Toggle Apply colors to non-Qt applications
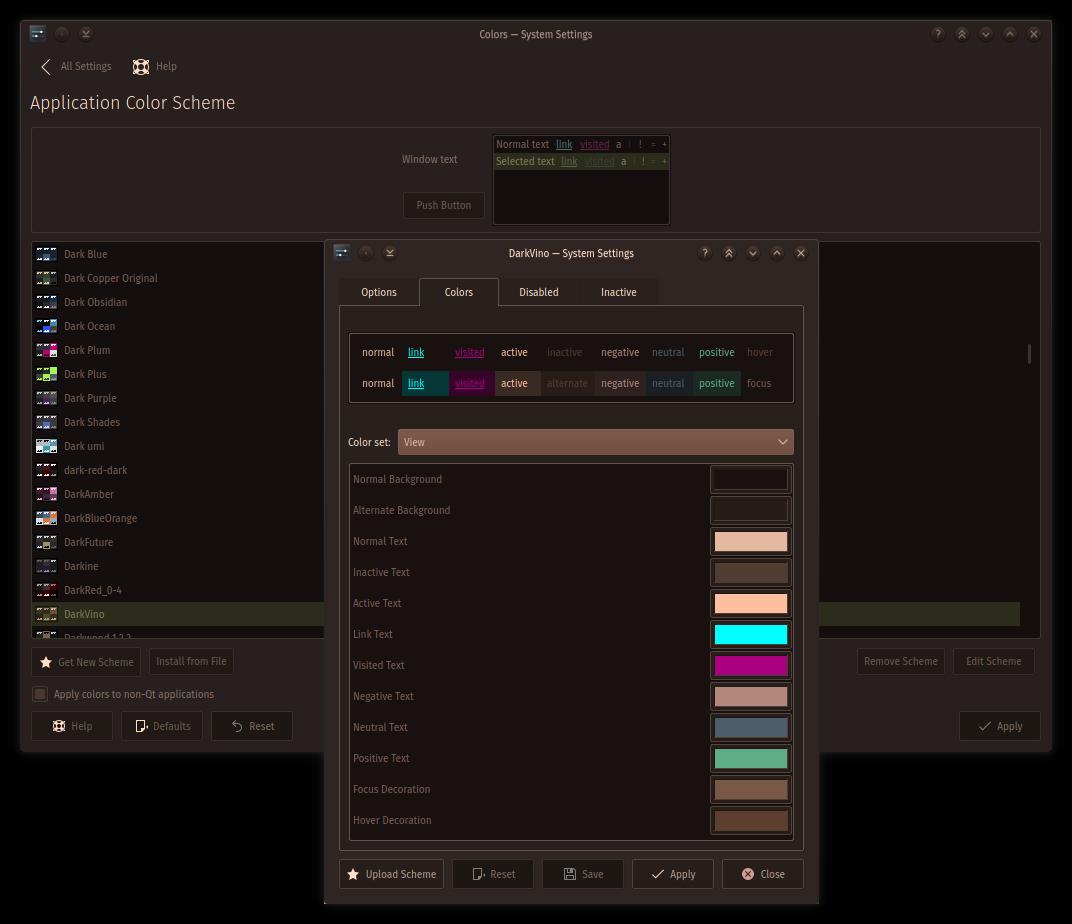Viewport: 1072px width, 924px height. click(x=40, y=694)
